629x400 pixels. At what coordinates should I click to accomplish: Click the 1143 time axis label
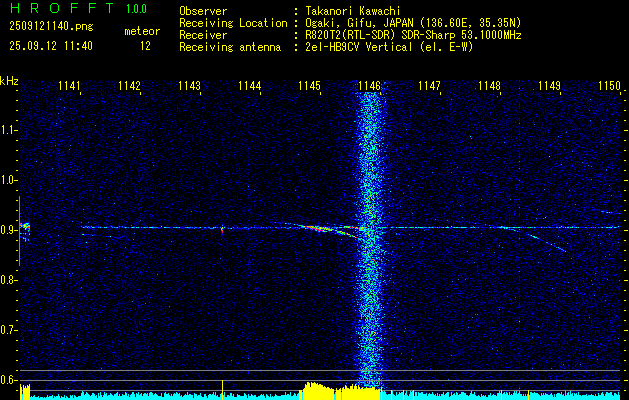[189, 85]
